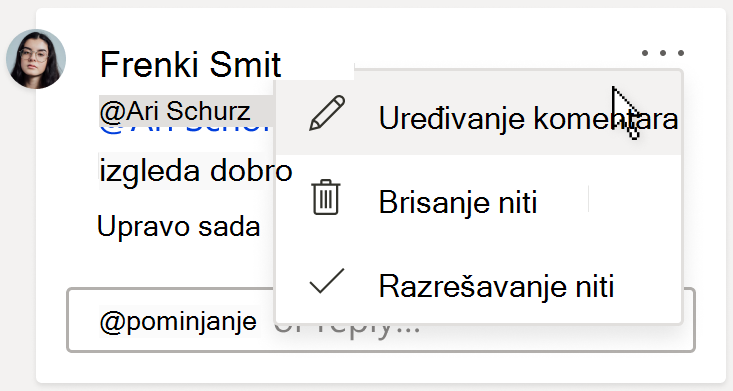
Task: Click the @Ari Schurz mention
Action: pos(175,111)
